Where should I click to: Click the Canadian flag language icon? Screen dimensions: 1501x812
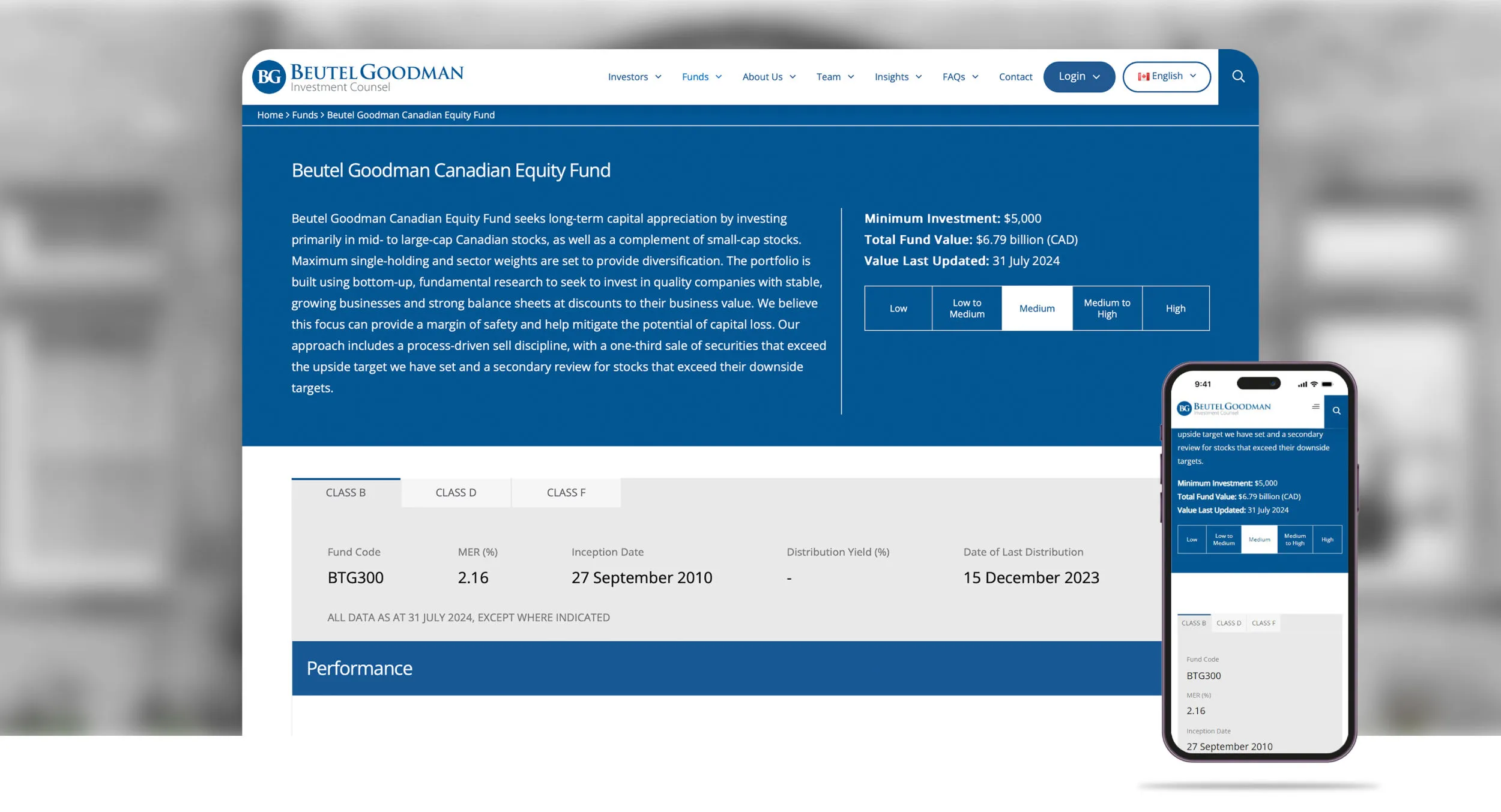click(1144, 77)
